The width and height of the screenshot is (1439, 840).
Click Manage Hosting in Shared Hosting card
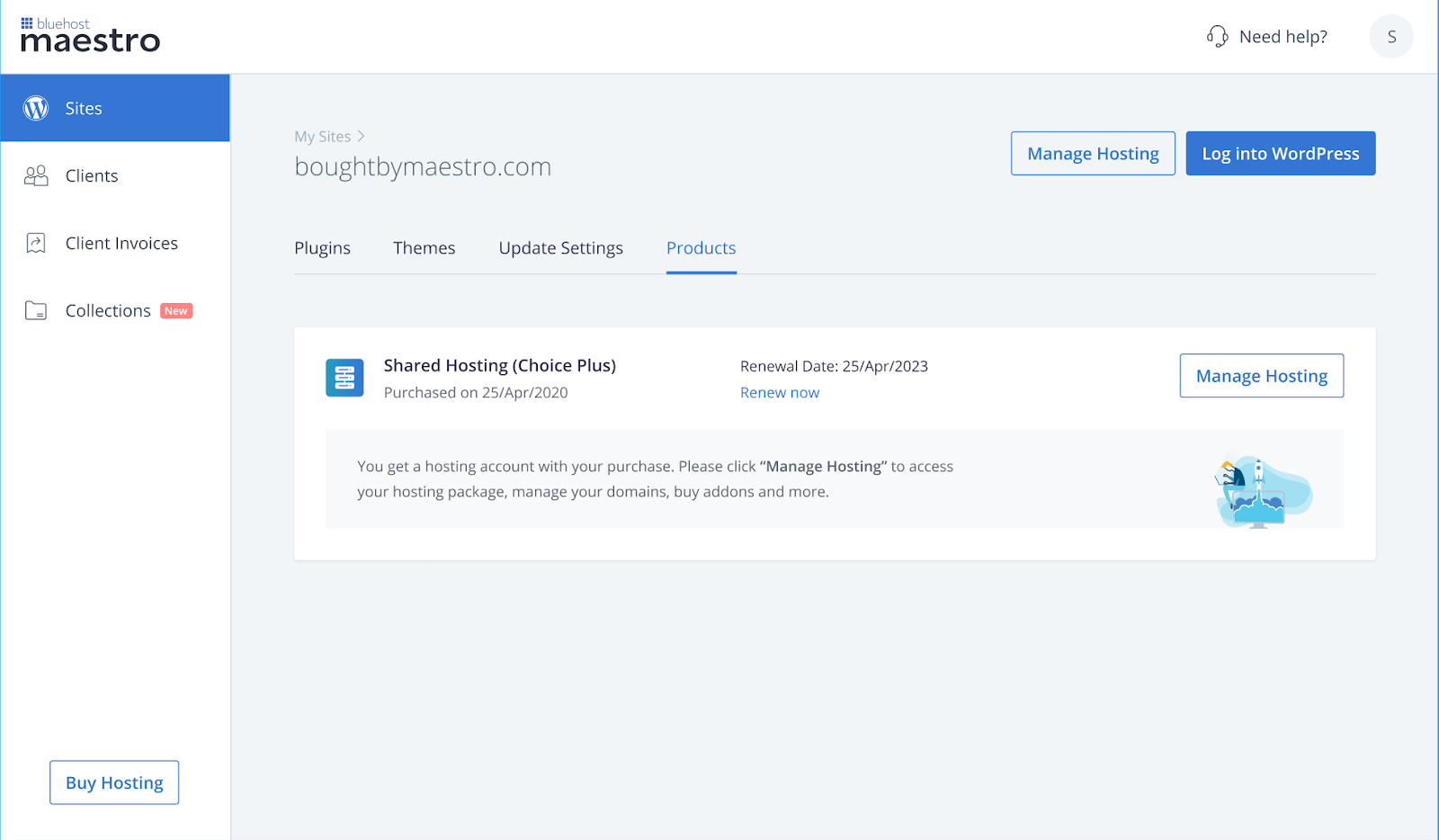[x=1261, y=376]
